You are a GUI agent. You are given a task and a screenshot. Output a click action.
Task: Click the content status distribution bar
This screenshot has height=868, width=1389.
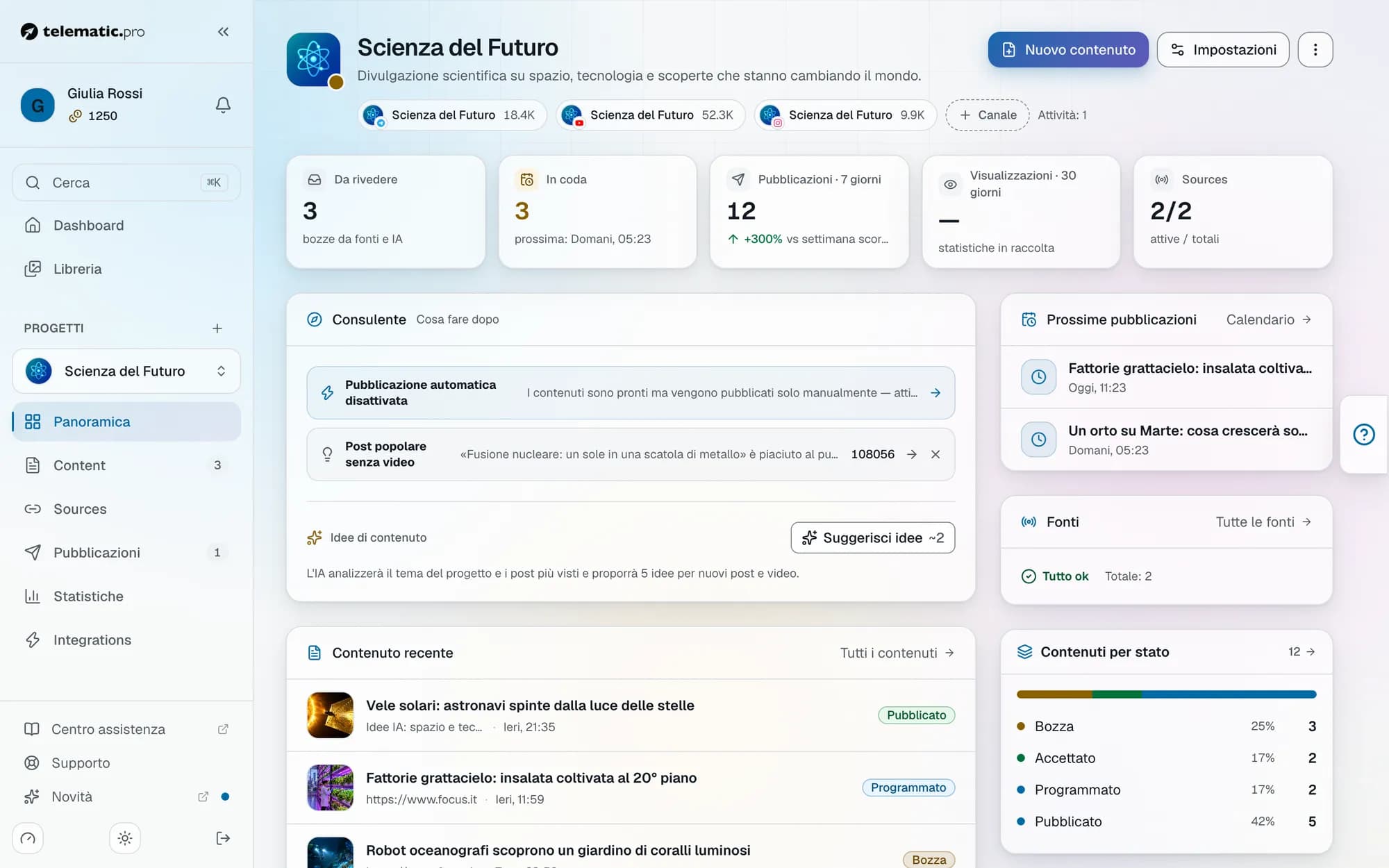coord(1166,694)
